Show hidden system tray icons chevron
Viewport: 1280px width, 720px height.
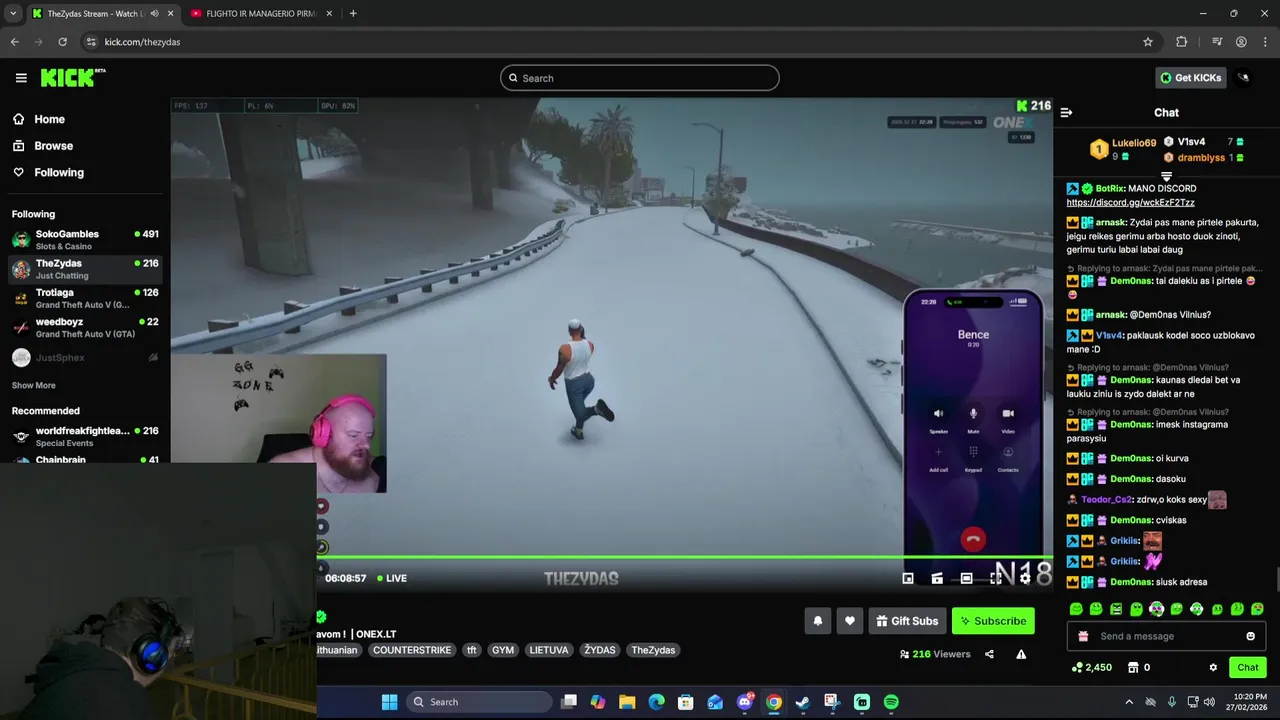[1129, 702]
